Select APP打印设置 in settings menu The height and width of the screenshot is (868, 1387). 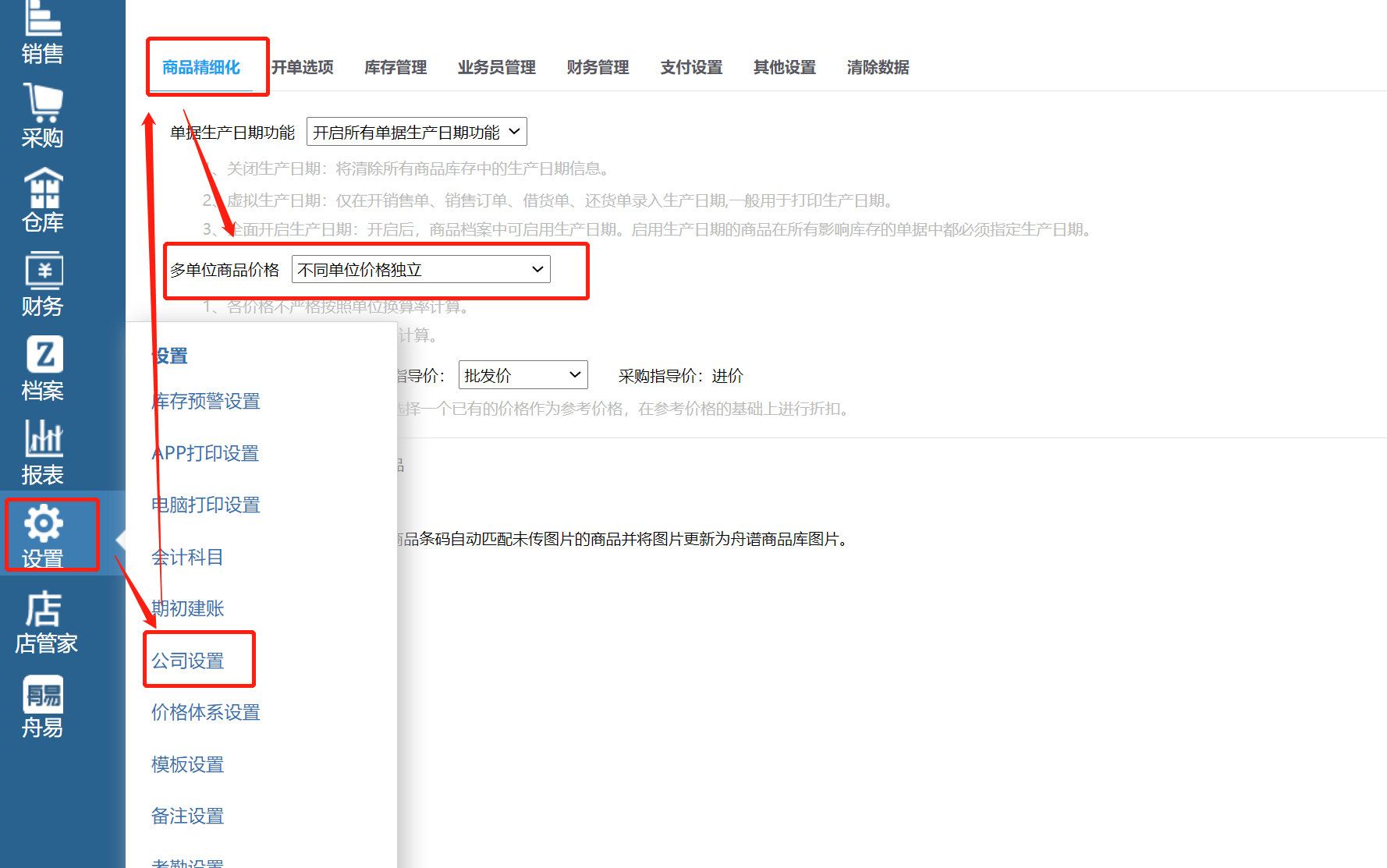coord(205,453)
